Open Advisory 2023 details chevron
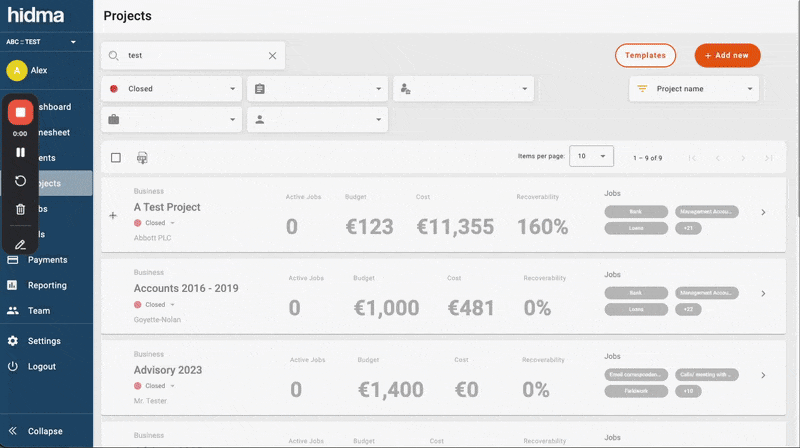Image resolution: width=800 pixels, height=448 pixels. coord(763,375)
